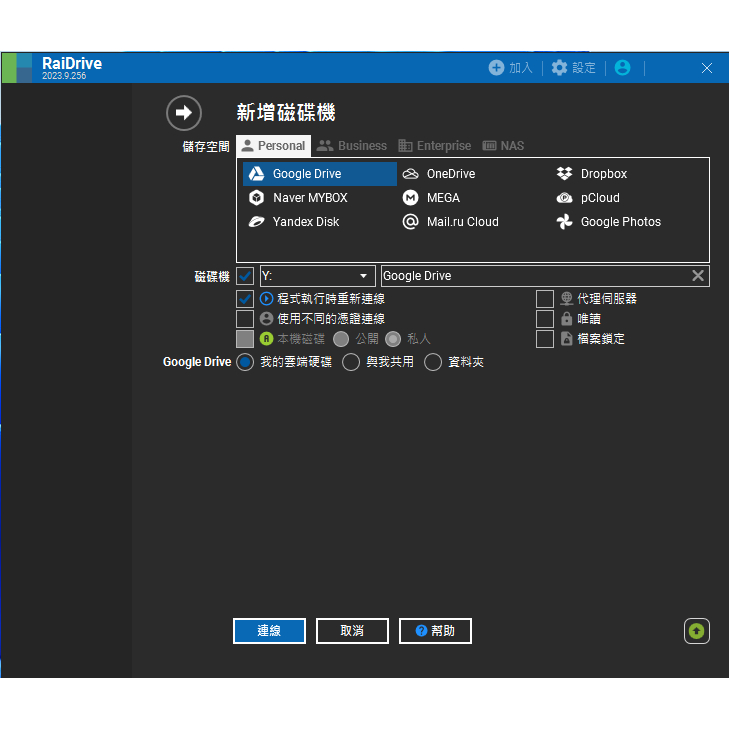Viewport: 729px width, 729px height.
Task: Select the 與我共用 radio button
Action: click(x=351, y=362)
